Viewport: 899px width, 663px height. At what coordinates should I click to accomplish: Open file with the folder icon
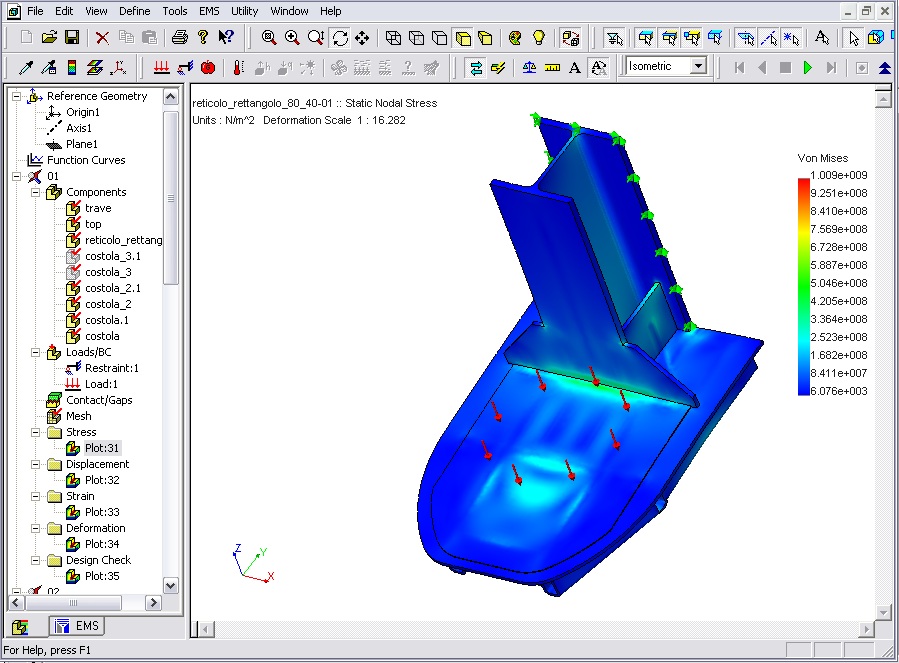(49, 38)
